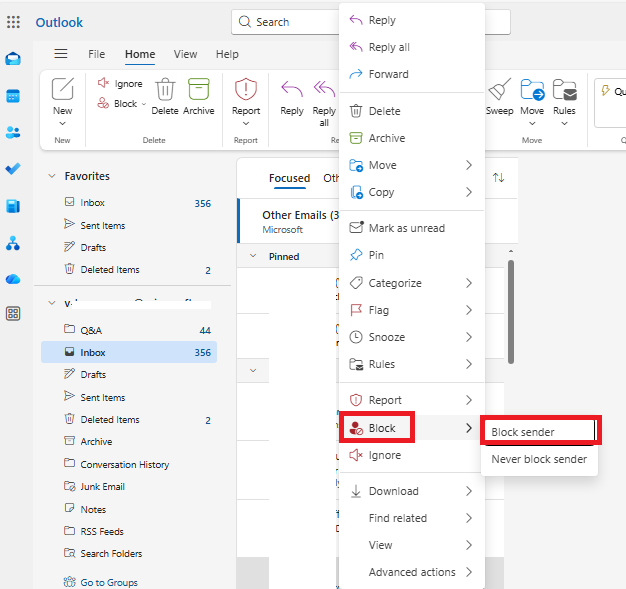Choose Pin in the context menu
The width and height of the screenshot is (626, 589).
[x=412, y=255]
